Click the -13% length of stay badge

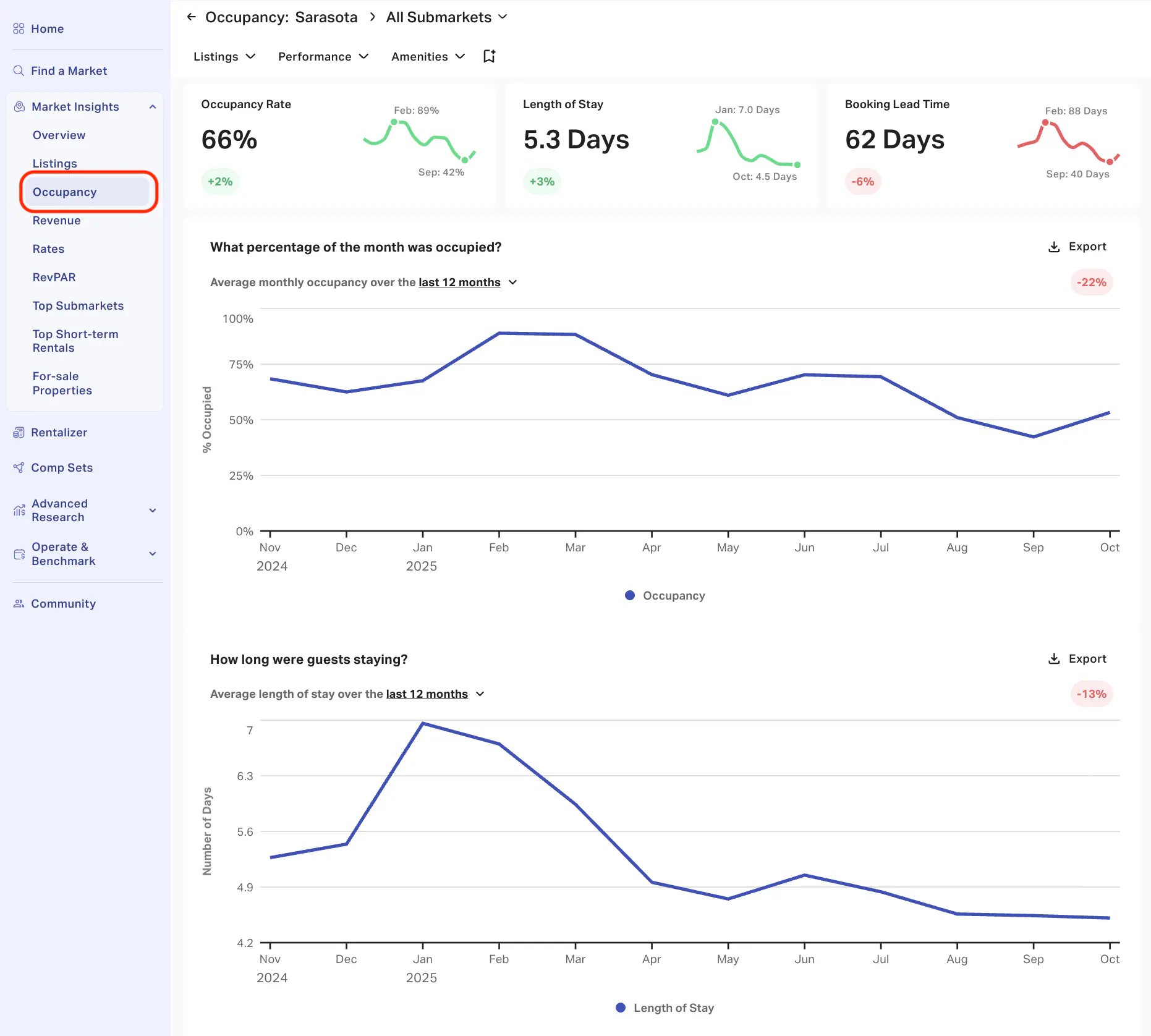tap(1091, 694)
